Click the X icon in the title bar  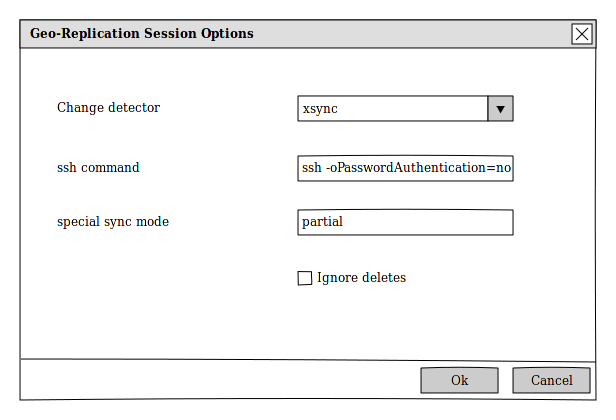(582, 34)
